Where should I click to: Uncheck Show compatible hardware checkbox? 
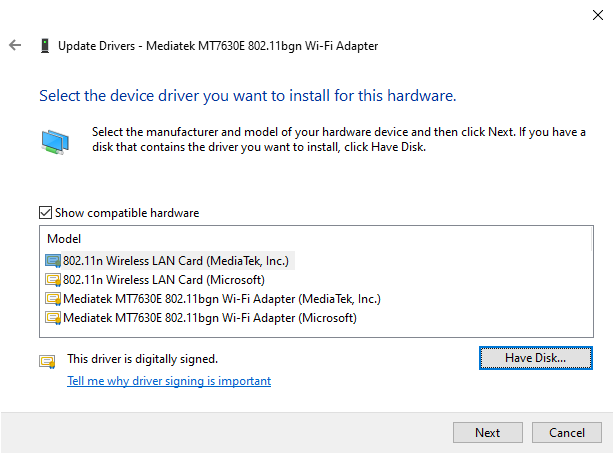pos(45,213)
